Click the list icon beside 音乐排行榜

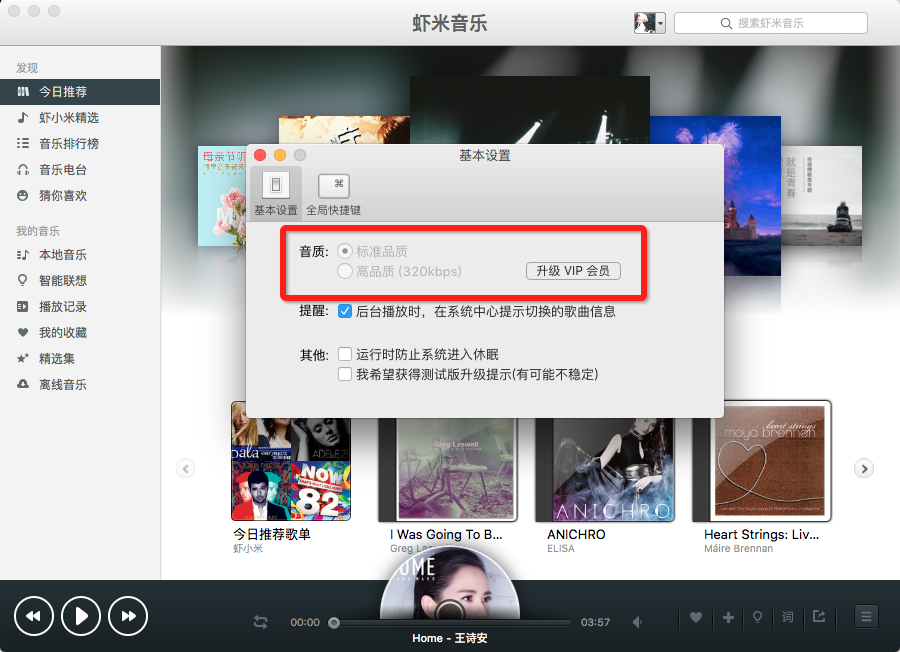22,143
